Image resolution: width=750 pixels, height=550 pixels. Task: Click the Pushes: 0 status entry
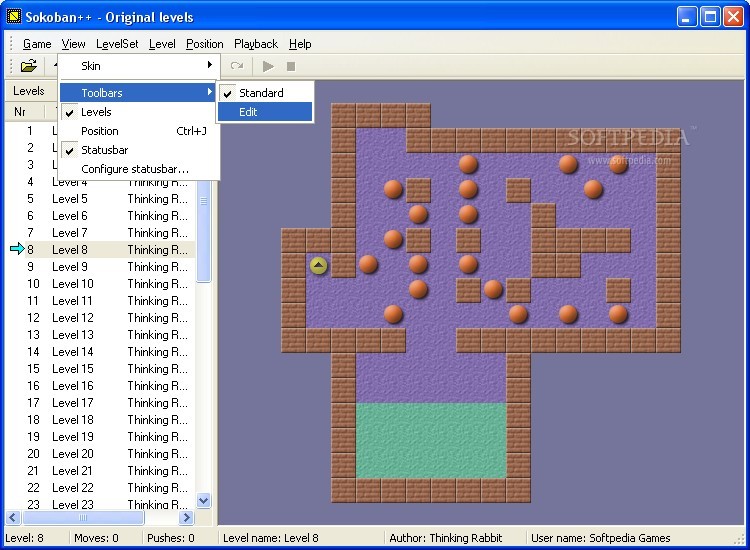coord(171,538)
